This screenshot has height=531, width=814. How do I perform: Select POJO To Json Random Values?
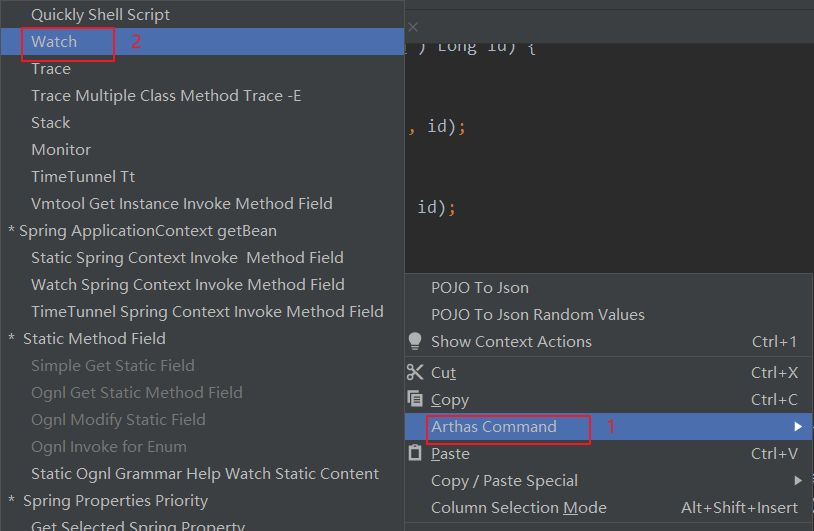[538, 314]
